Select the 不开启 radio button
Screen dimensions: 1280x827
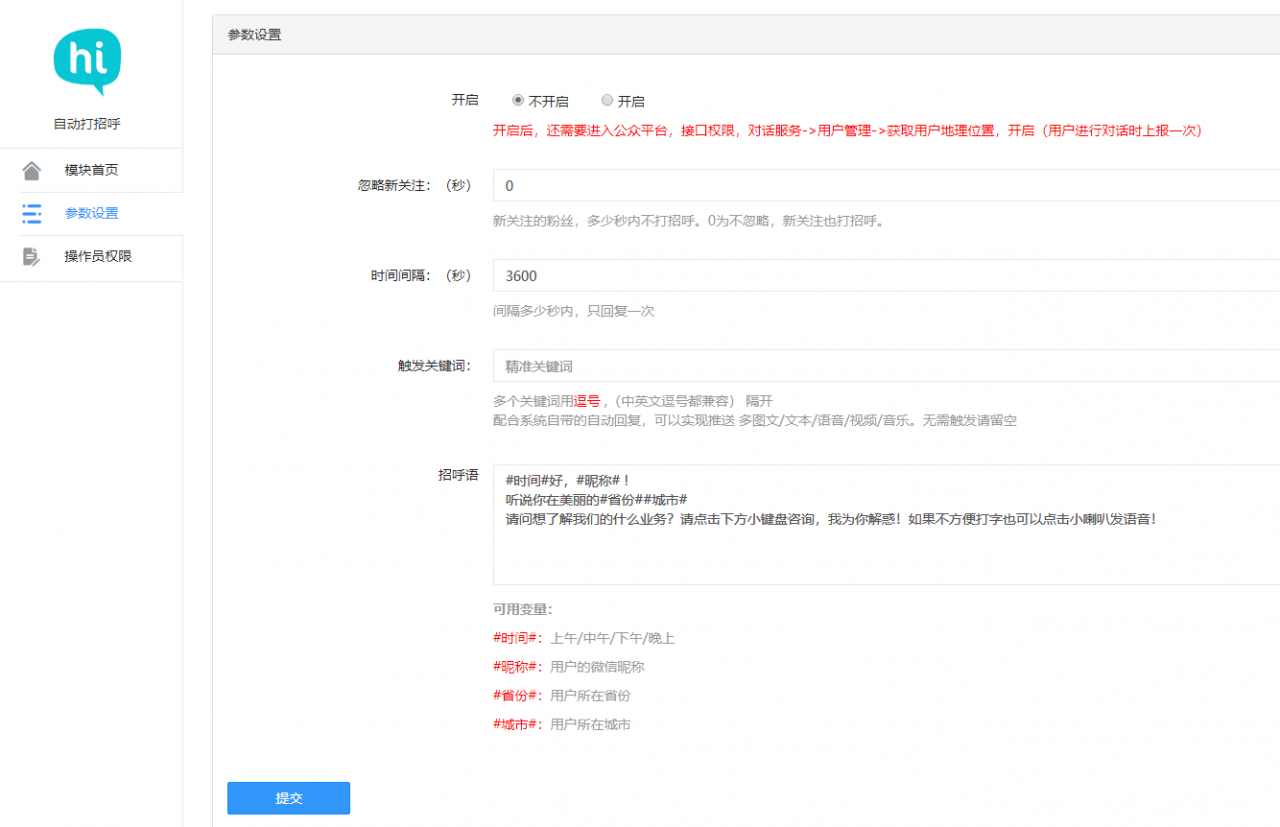(518, 100)
